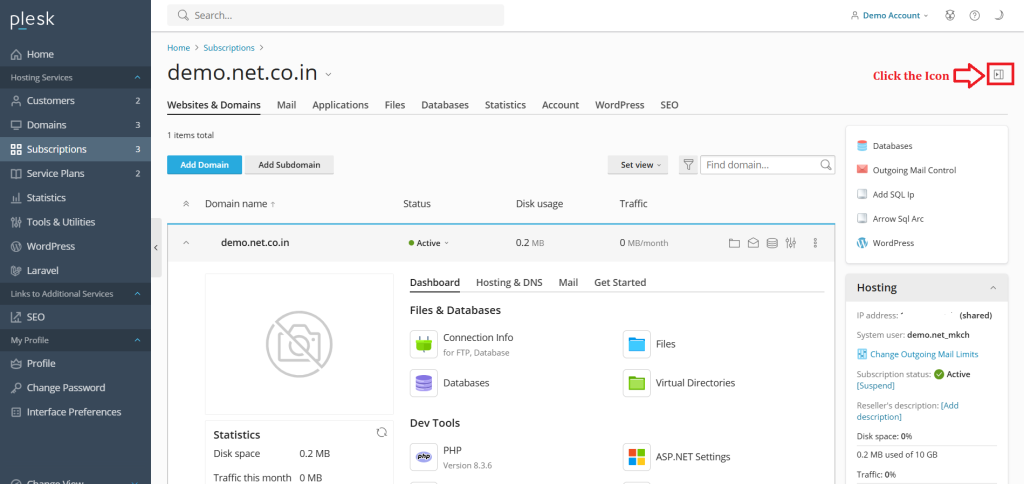Collapse the left sidebar with arrow handle
Screen dimensions: 1024x484
156,248
